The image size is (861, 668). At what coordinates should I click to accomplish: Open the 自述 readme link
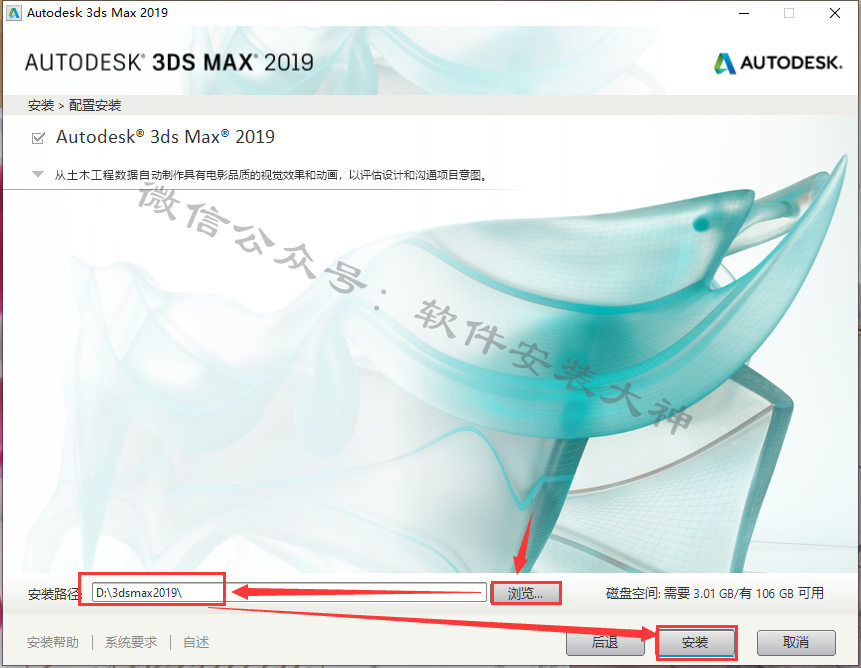(x=196, y=642)
